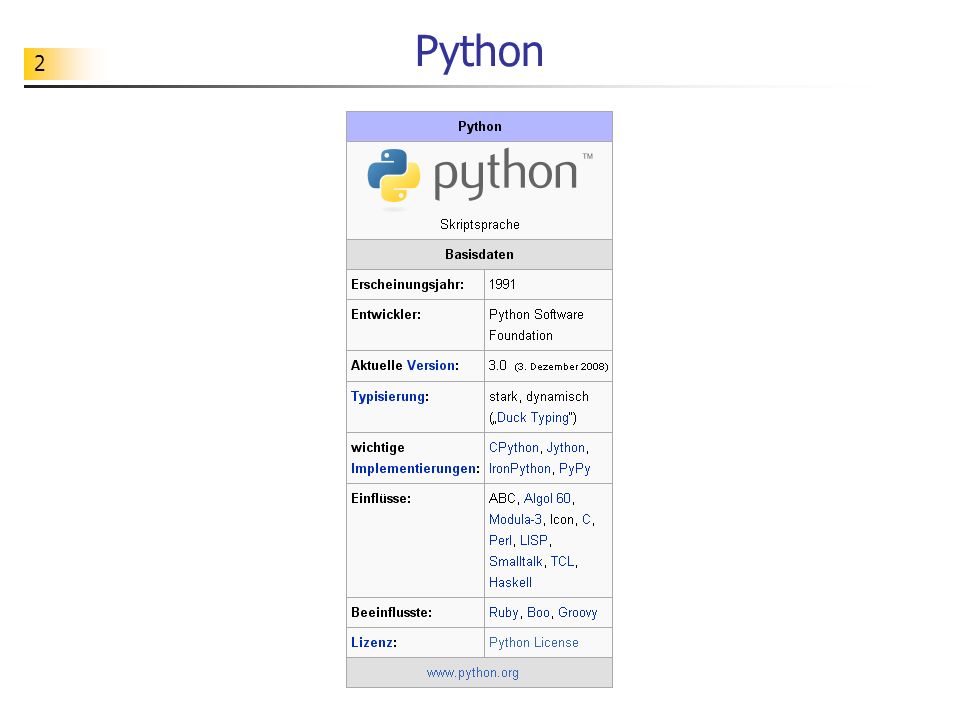
Task: Click Python Software Foundation text
Action: 536,325
